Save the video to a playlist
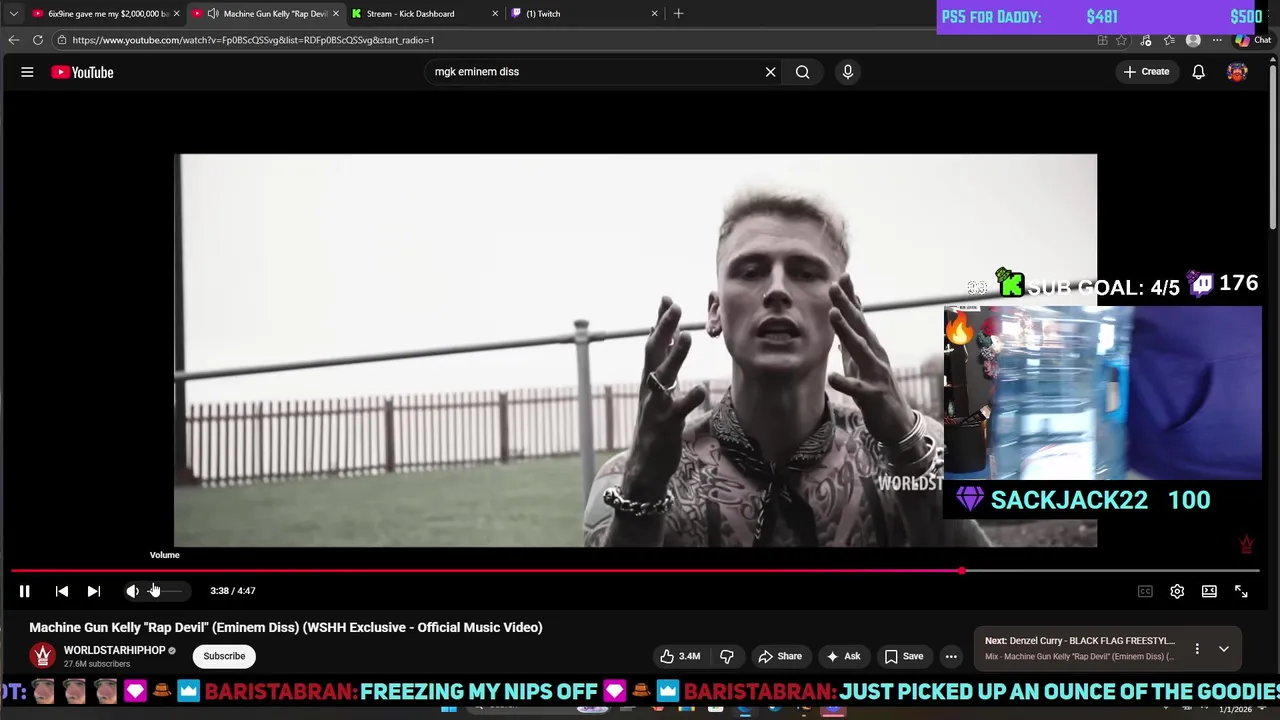The image size is (1280, 720). point(903,656)
